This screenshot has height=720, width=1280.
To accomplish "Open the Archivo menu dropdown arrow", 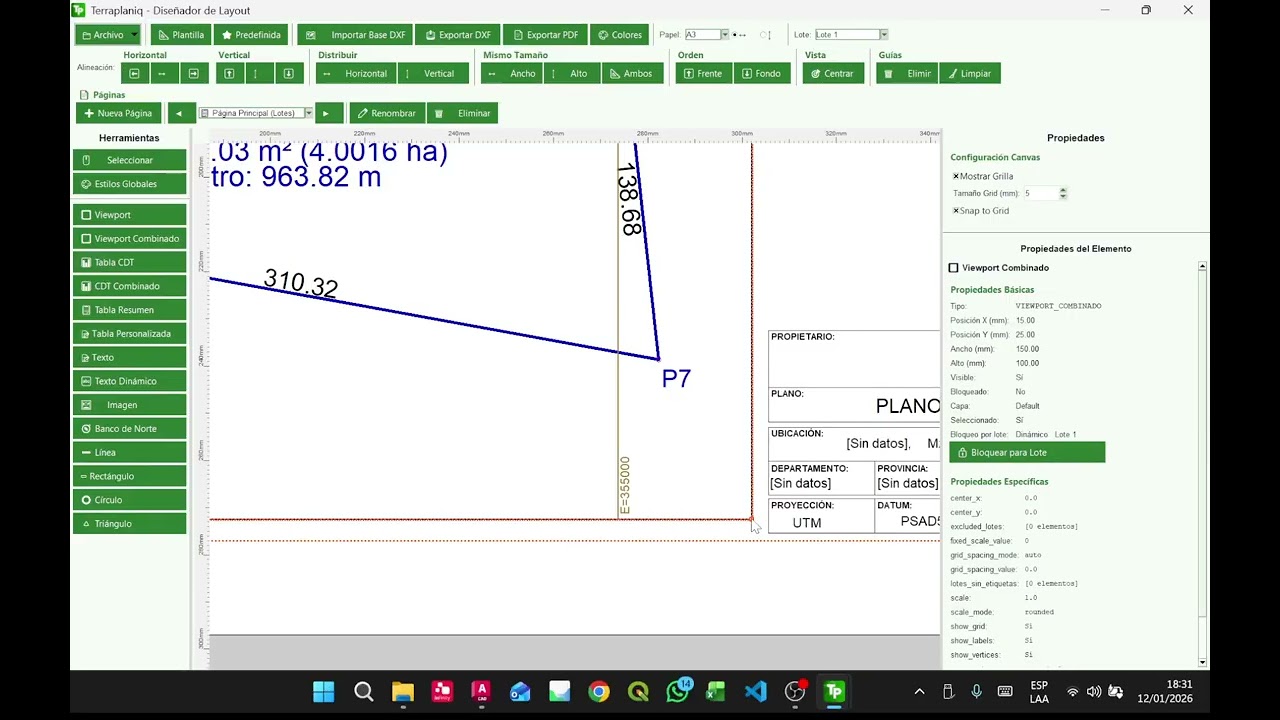I will [x=134, y=35].
